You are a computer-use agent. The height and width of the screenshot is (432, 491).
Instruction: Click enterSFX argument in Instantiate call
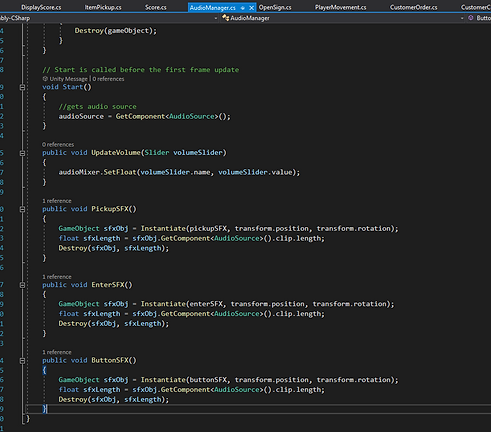(x=206, y=304)
